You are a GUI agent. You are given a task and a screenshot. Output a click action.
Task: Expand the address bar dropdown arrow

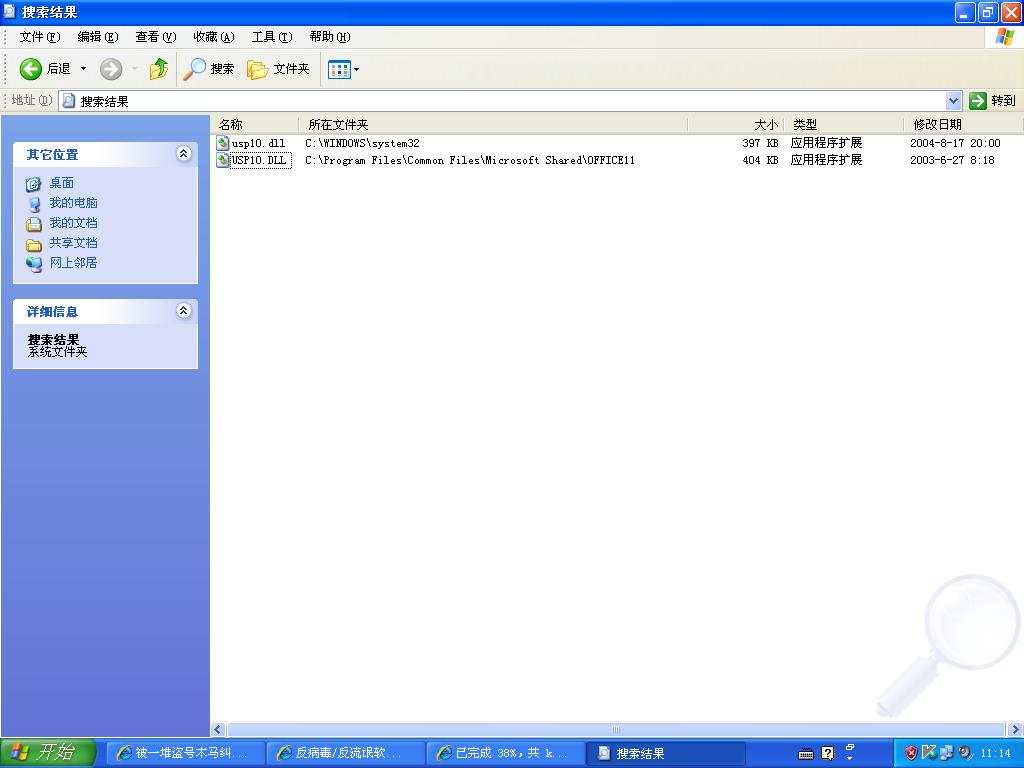coord(953,101)
